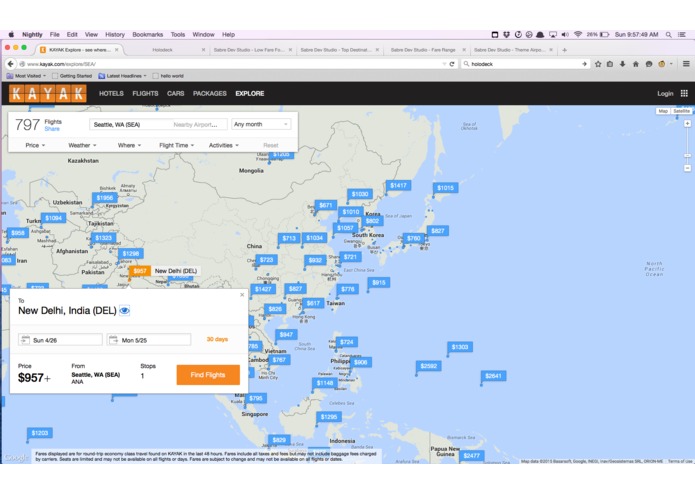Click the Spotlight search icon
The width and height of the screenshot is (695, 494).
[668, 35]
